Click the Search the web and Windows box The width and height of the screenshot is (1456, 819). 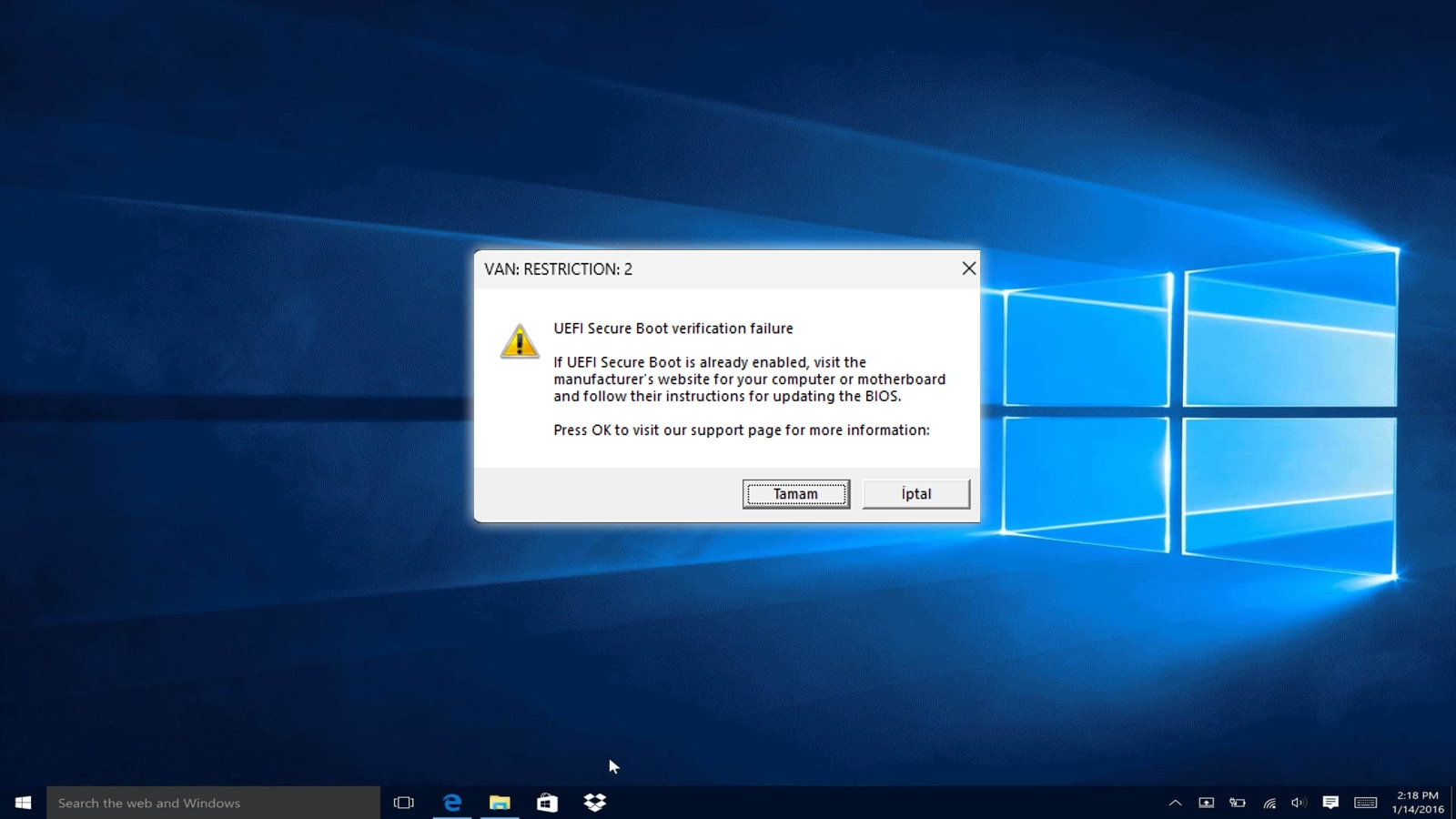coord(214,803)
